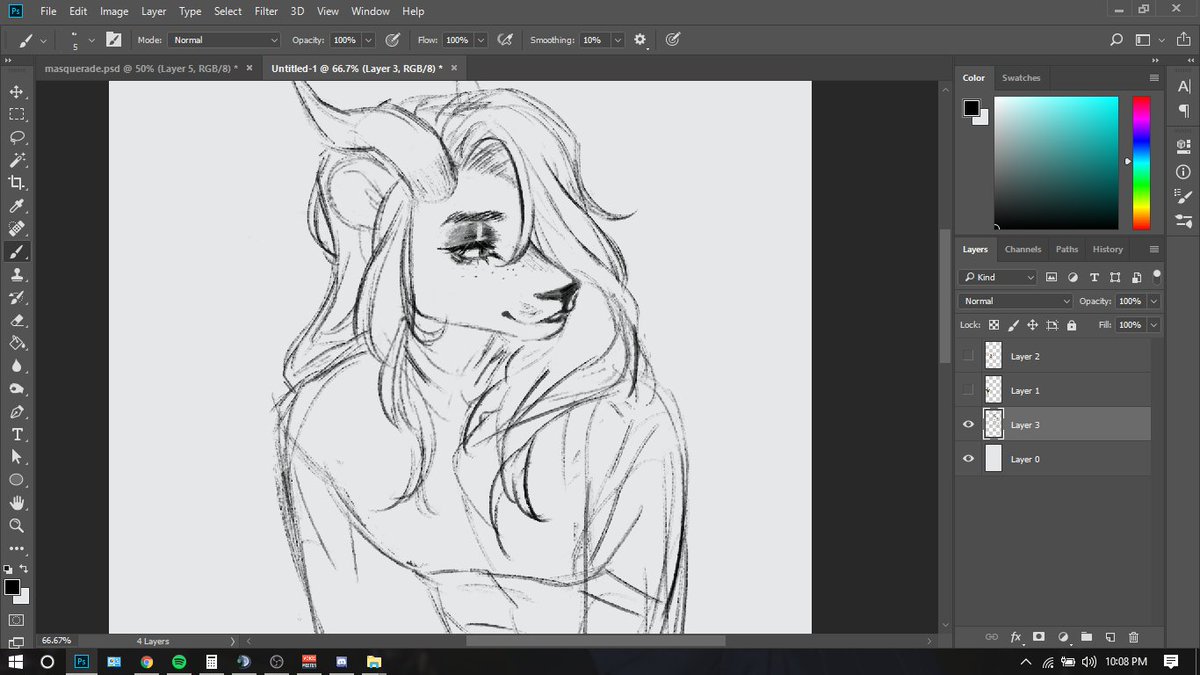
Task: Select the Zoom tool
Action: 17,525
